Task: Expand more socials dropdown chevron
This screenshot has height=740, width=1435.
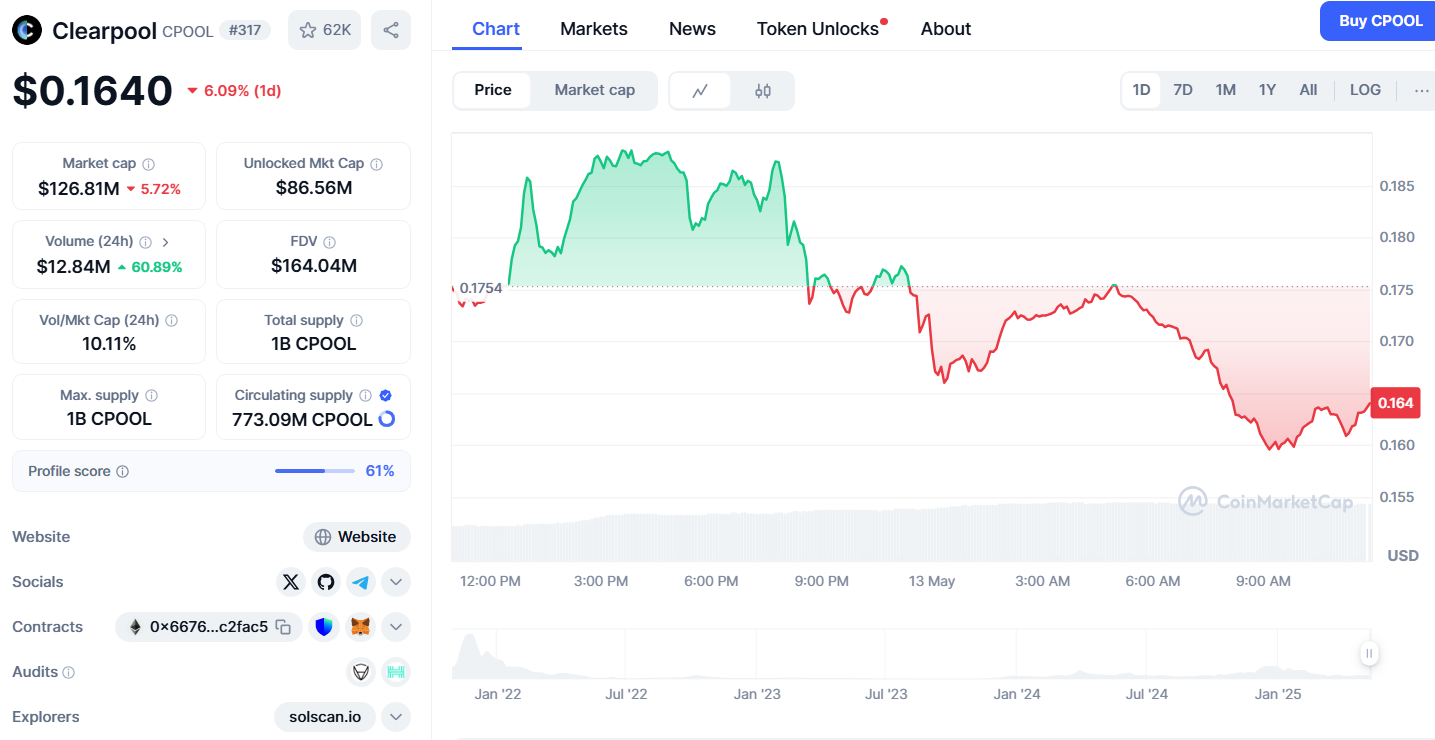Action: pyautogui.click(x=396, y=582)
